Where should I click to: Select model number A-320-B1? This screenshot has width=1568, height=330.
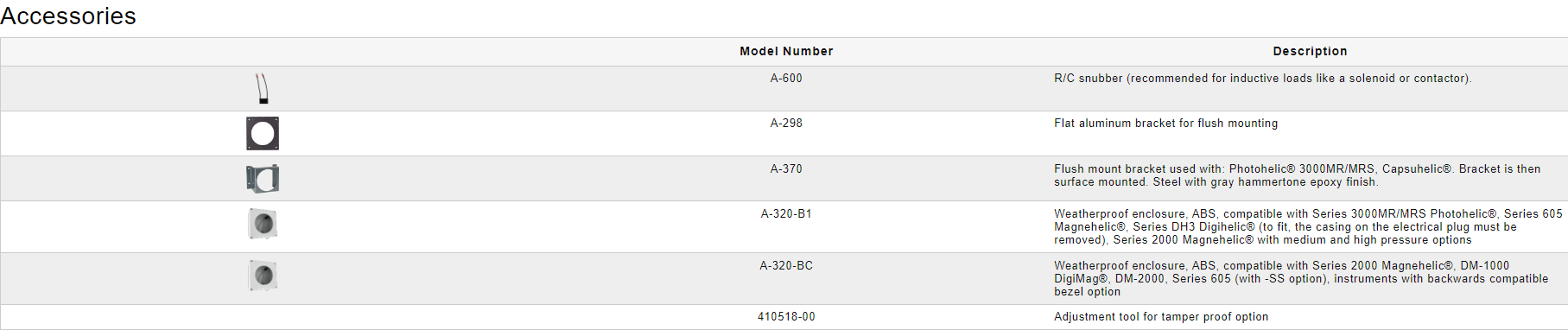tap(786, 214)
